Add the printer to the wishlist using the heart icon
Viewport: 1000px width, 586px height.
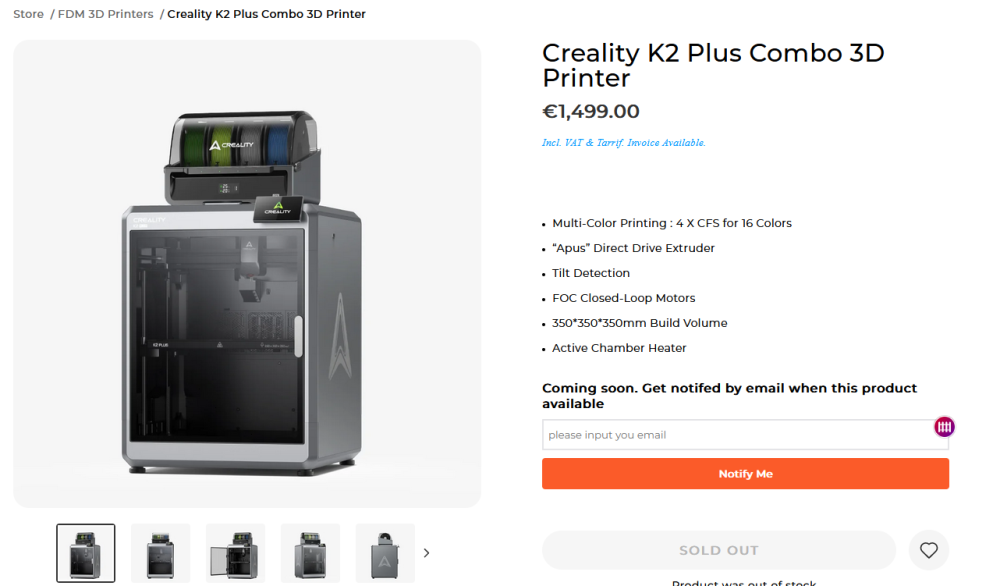pyautogui.click(x=929, y=550)
